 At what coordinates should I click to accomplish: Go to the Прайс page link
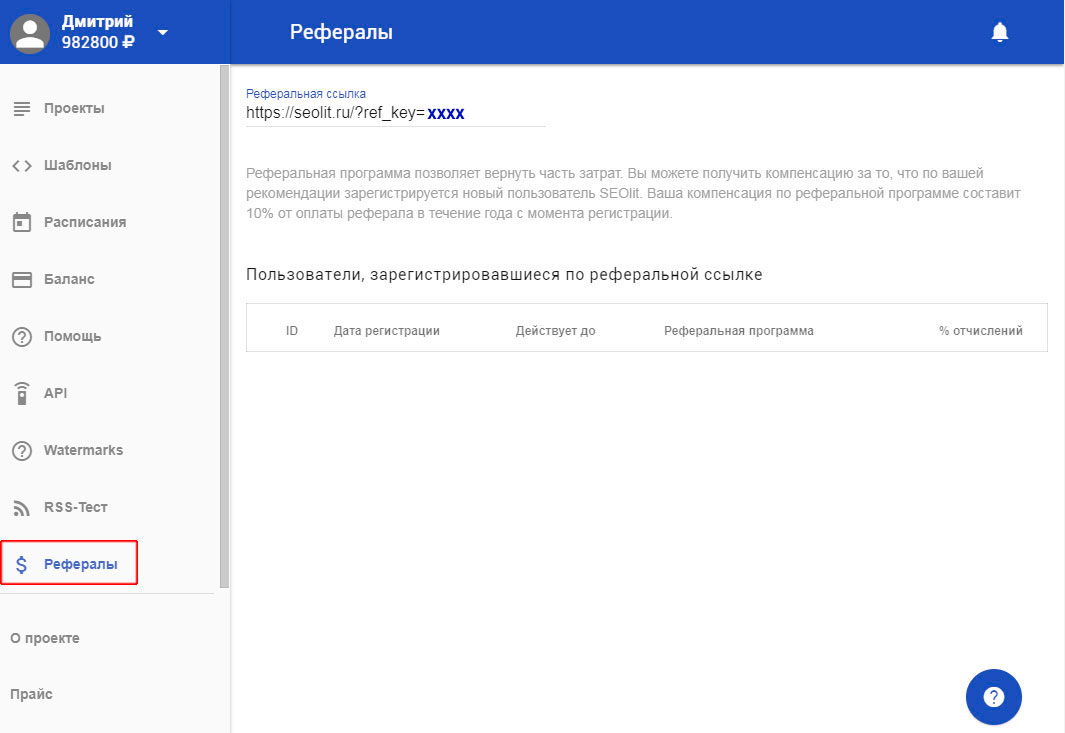31,694
